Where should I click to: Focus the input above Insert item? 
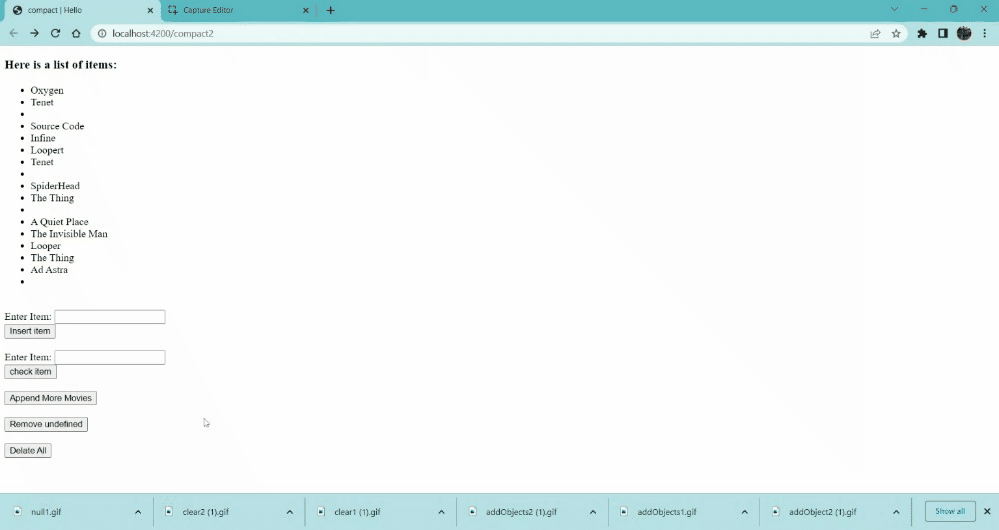[x=110, y=317]
